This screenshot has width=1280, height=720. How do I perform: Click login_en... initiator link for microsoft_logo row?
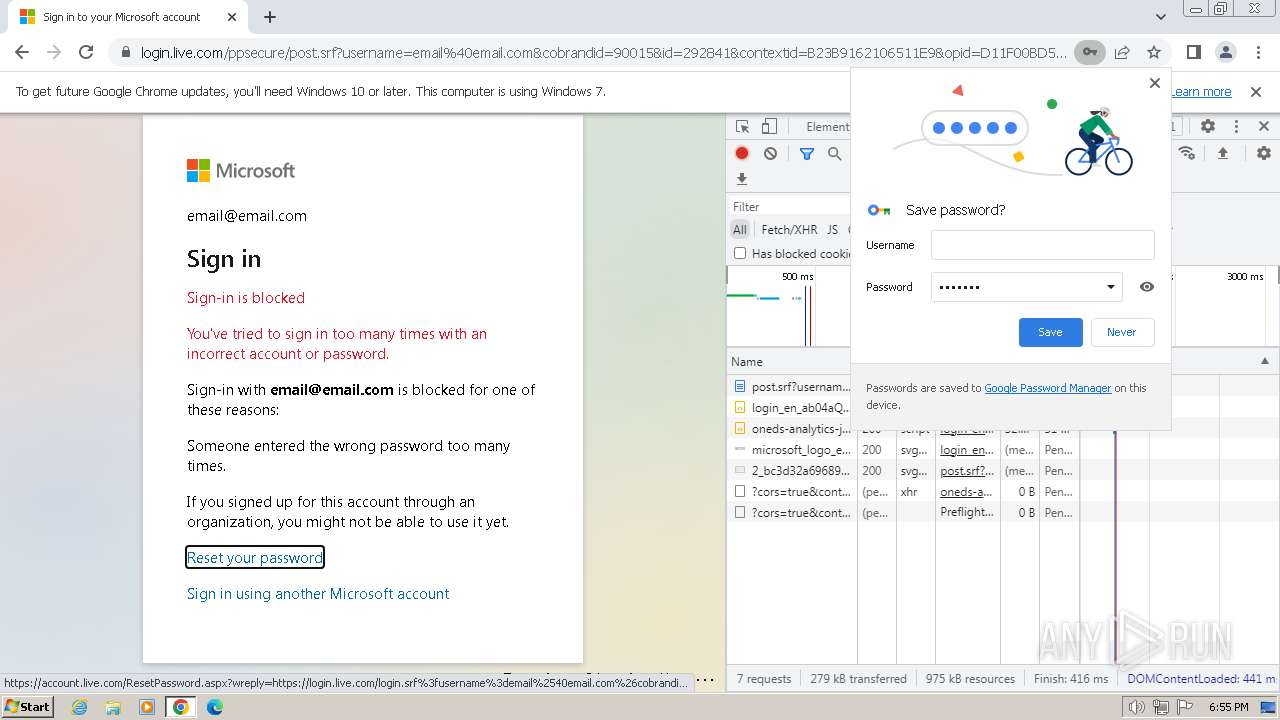click(967, 450)
